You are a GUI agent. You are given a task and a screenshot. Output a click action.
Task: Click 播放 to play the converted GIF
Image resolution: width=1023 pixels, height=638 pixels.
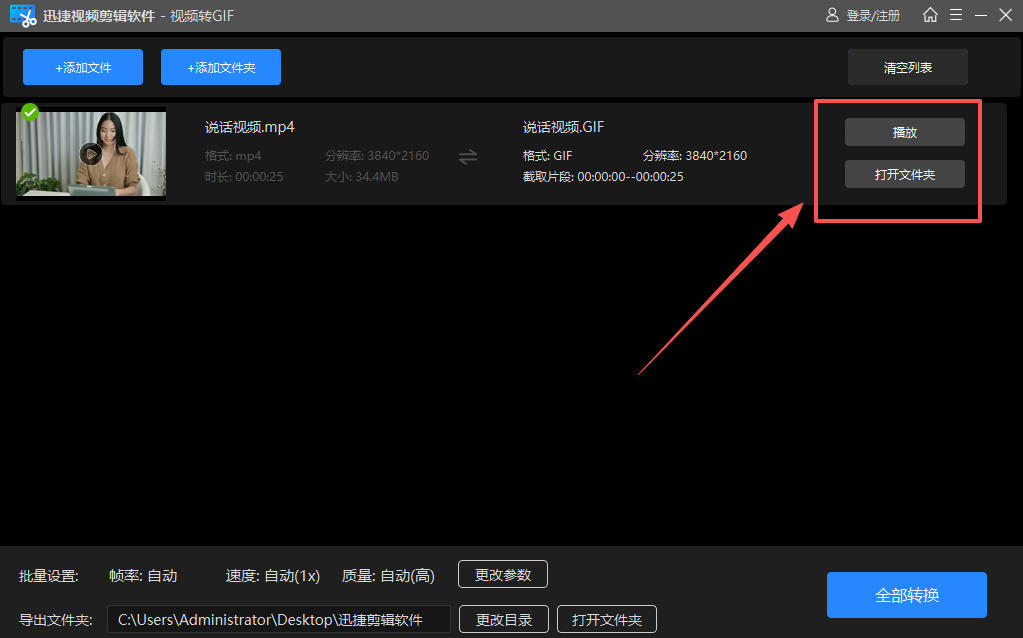[905, 131]
